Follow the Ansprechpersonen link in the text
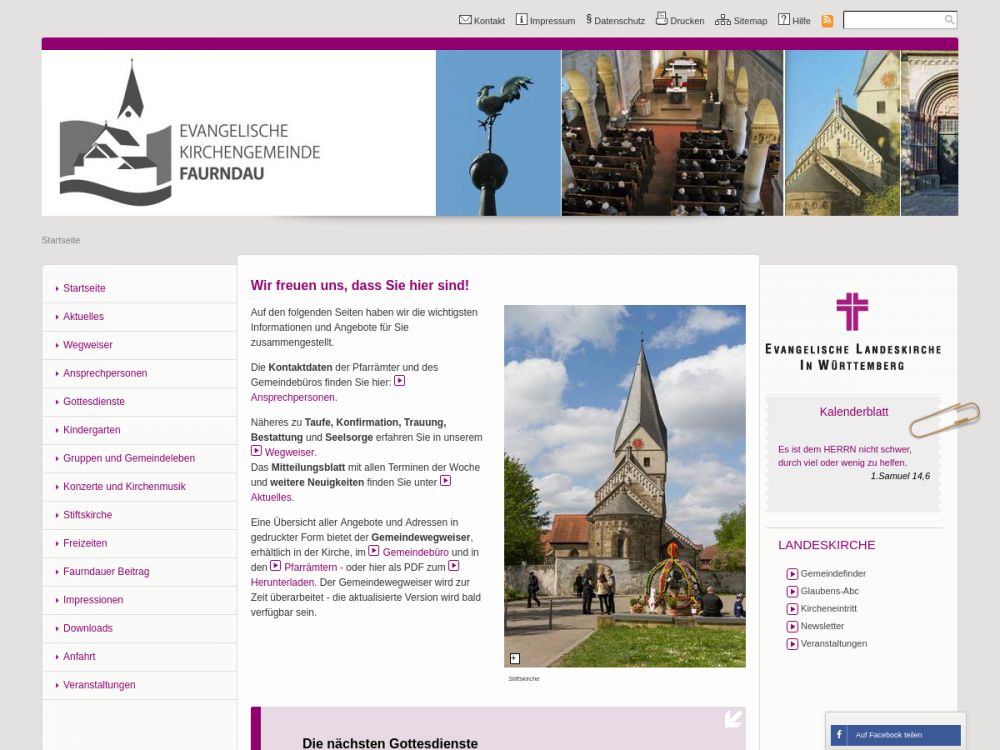1000x750 pixels. [x=292, y=397]
